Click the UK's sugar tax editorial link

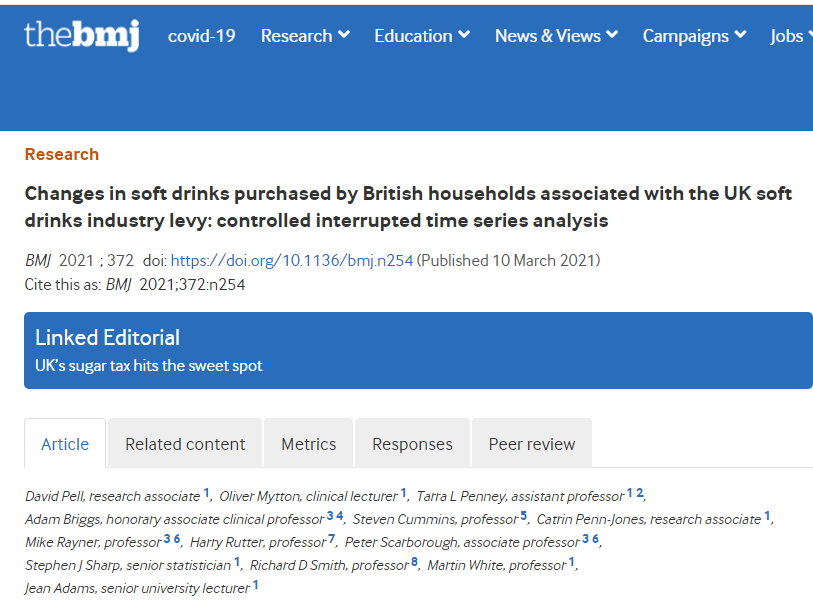(149, 366)
